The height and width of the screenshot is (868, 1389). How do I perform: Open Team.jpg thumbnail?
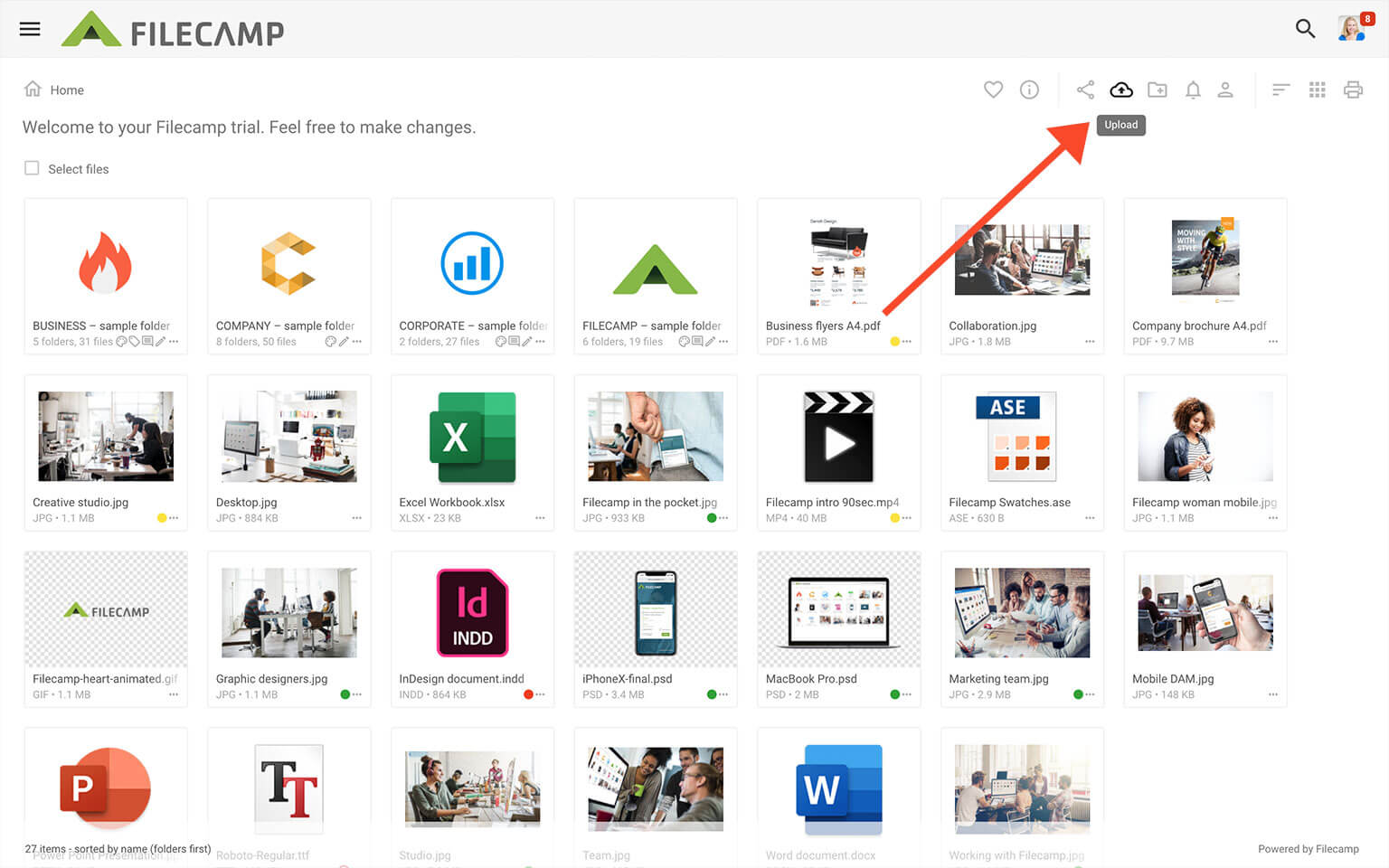(656, 788)
